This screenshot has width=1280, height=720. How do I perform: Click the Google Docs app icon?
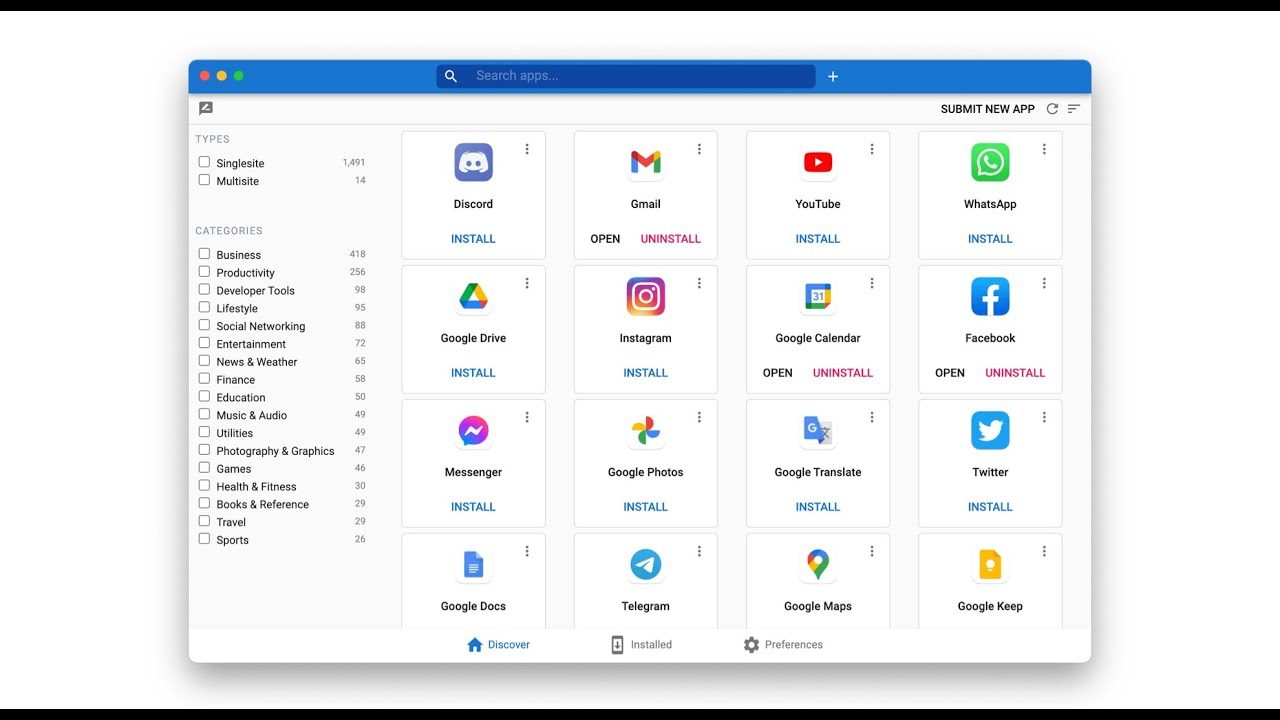tap(473, 564)
